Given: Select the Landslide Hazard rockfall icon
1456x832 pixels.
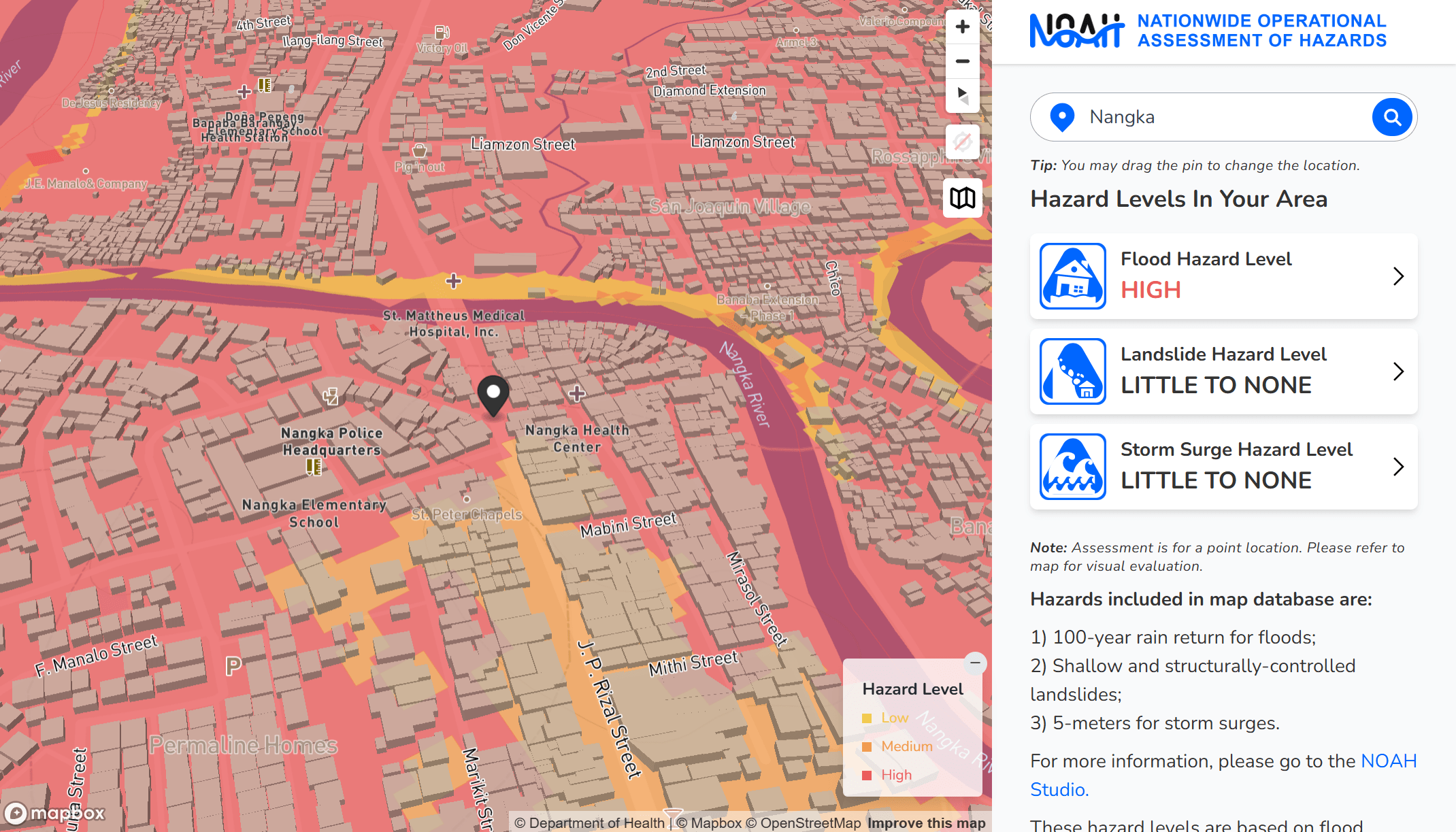Looking at the screenshot, I should [x=1072, y=371].
